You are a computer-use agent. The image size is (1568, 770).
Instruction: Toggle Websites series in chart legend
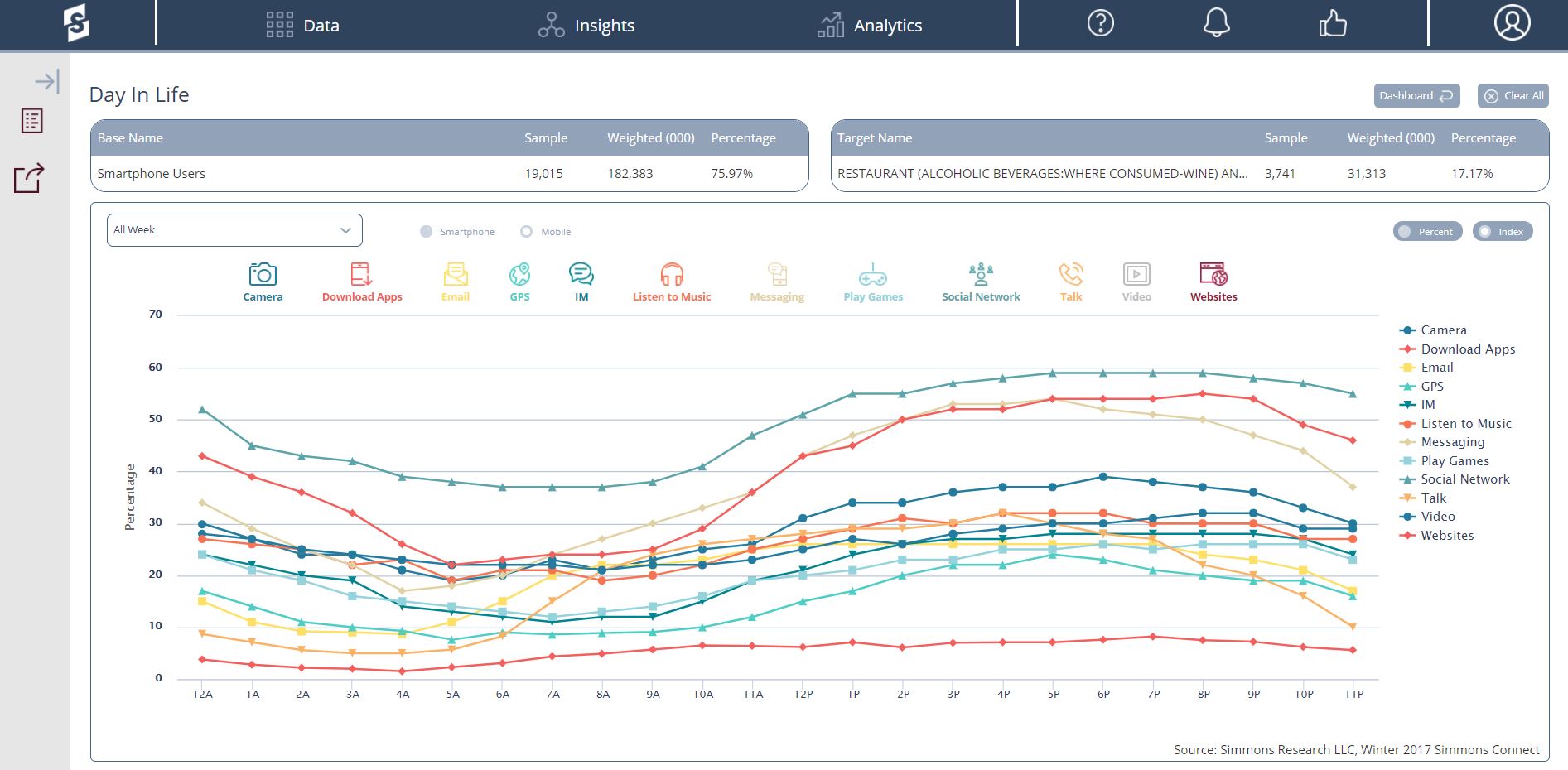click(x=1437, y=536)
